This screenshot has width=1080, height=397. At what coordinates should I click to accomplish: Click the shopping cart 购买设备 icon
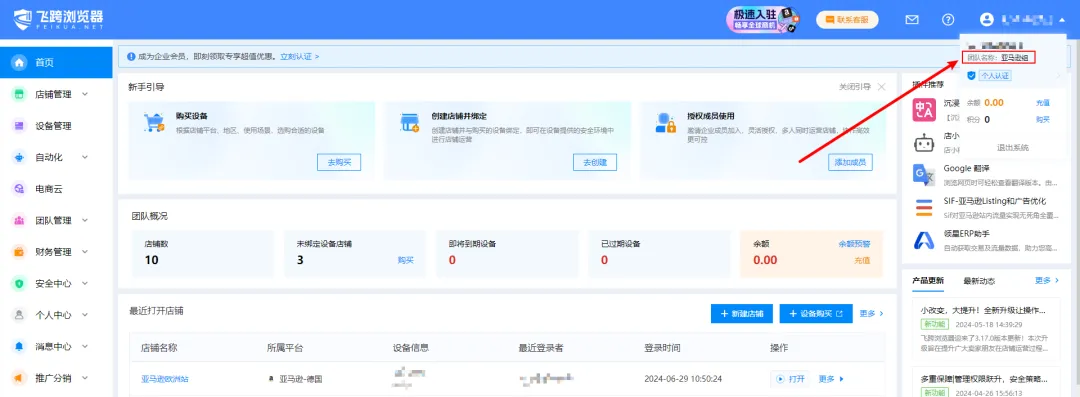click(154, 122)
